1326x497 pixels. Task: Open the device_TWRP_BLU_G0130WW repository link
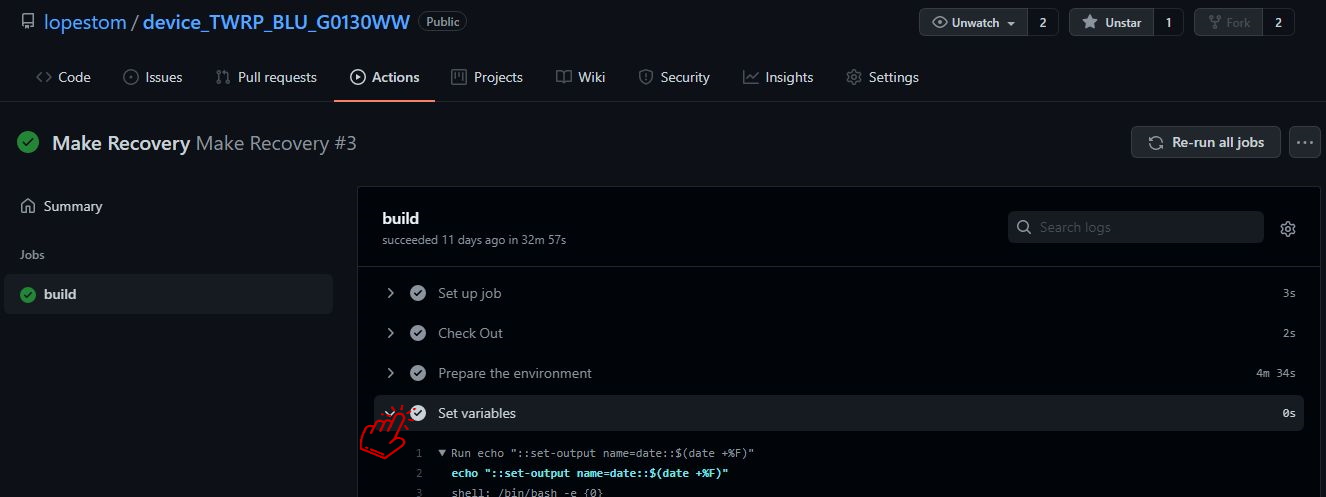point(276,21)
